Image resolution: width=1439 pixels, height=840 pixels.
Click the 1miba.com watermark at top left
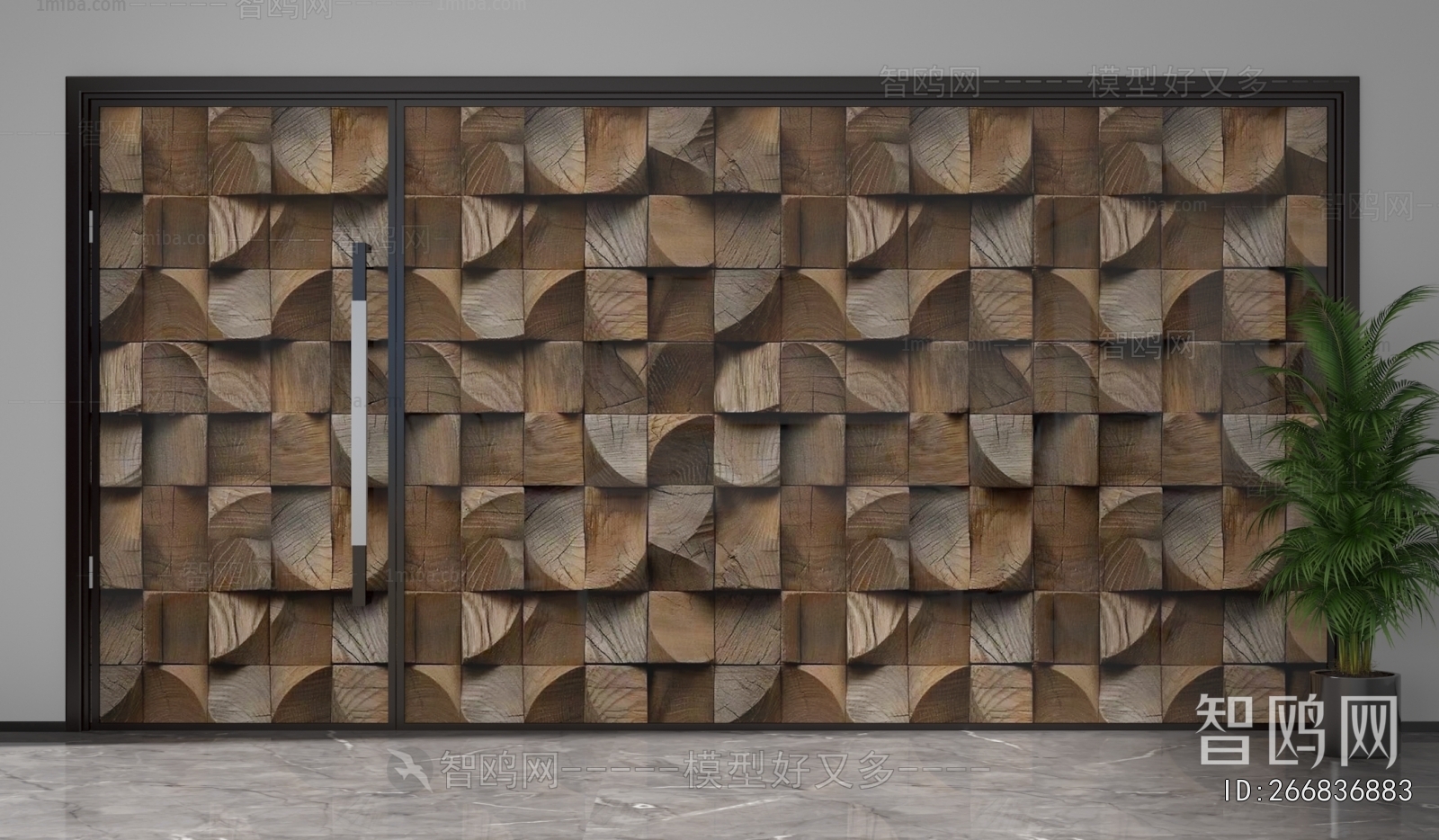[63, 5]
